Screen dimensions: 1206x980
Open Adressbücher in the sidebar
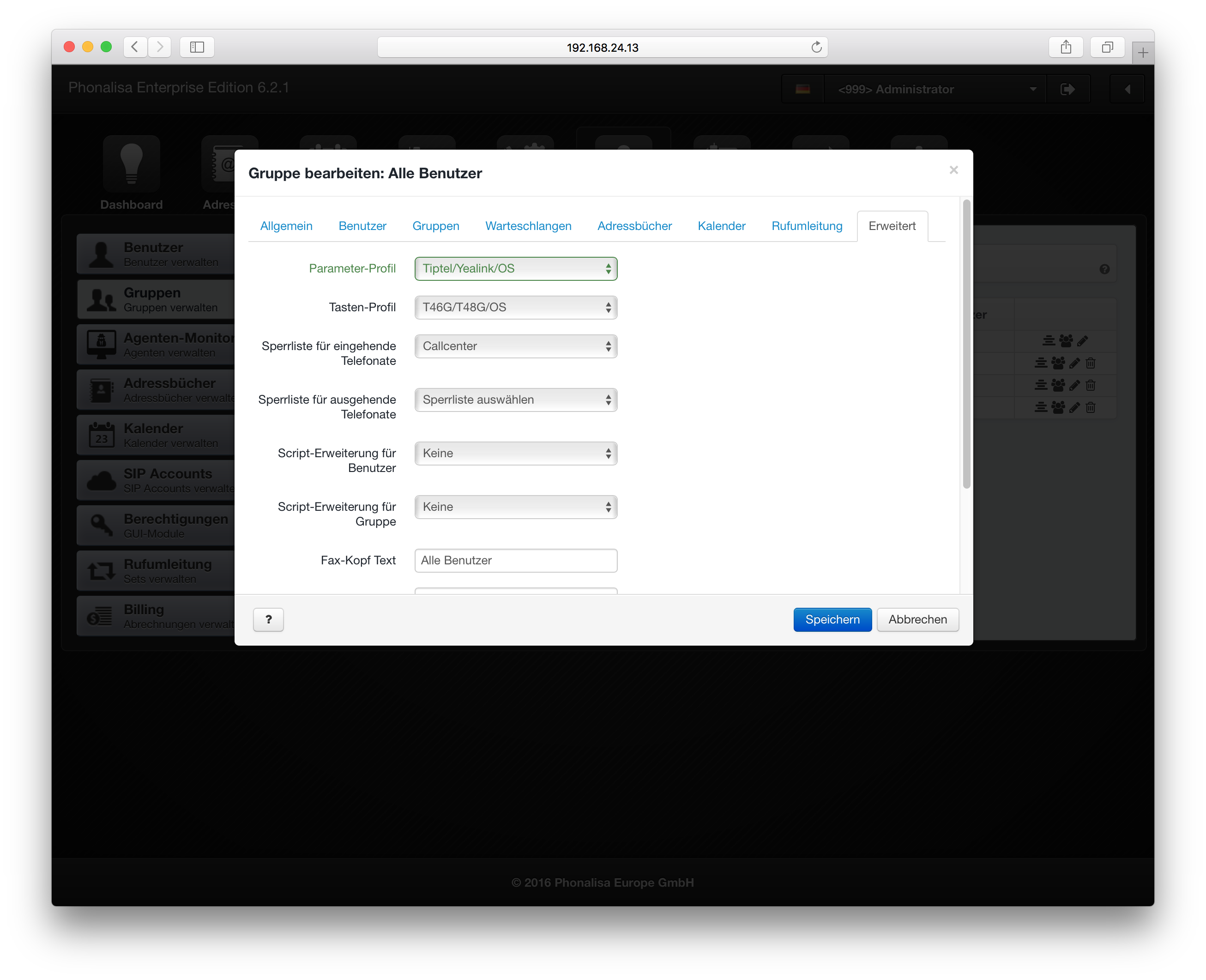[x=156, y=389]
